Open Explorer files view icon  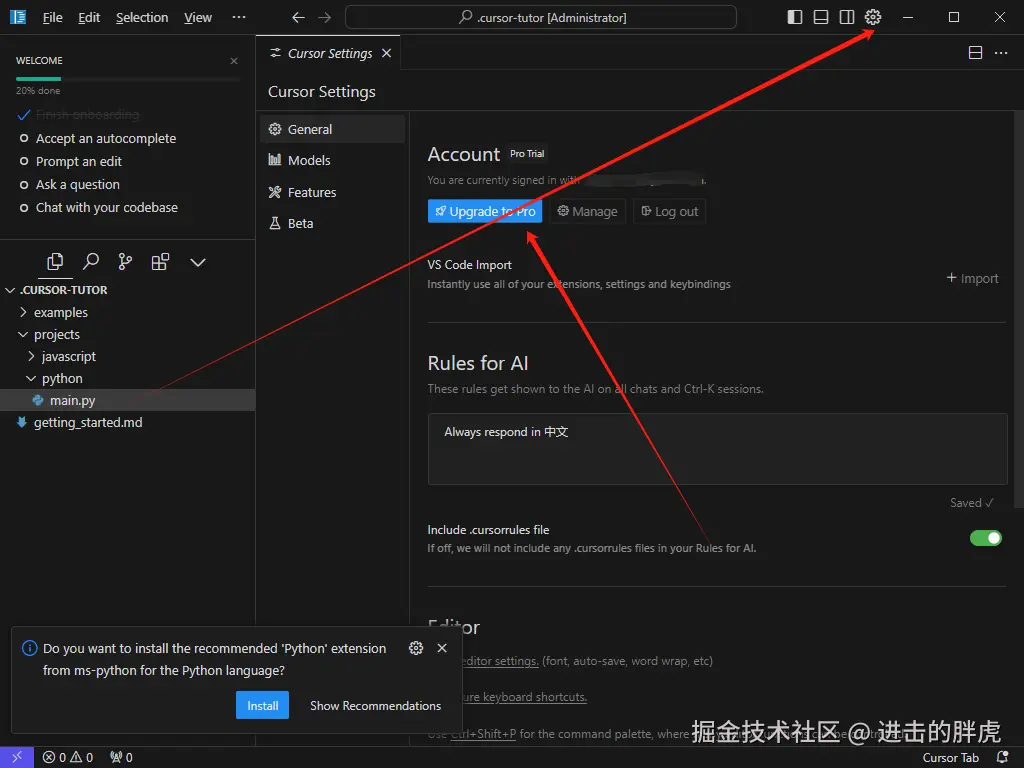tap(55, 262)
